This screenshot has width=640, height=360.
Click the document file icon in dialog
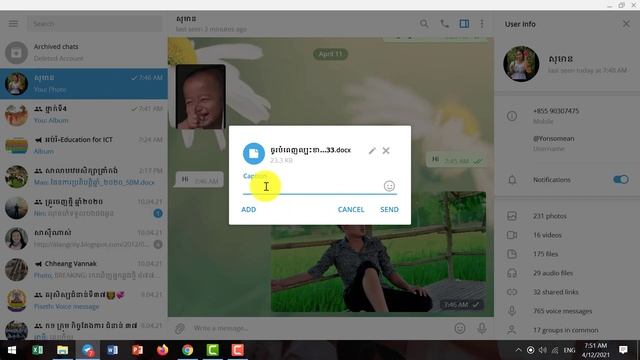[x=253, y=153]
